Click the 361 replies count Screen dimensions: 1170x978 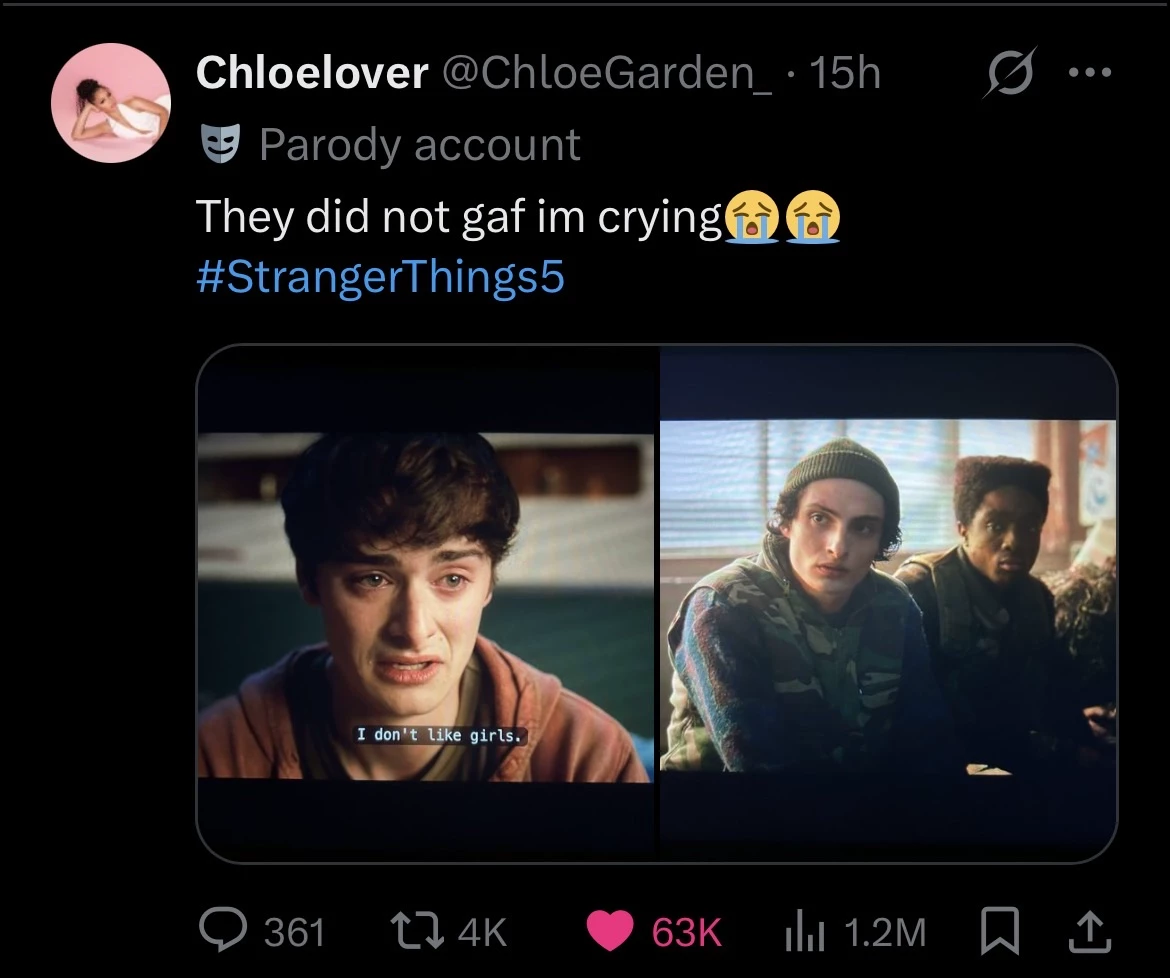pos(294,933)
